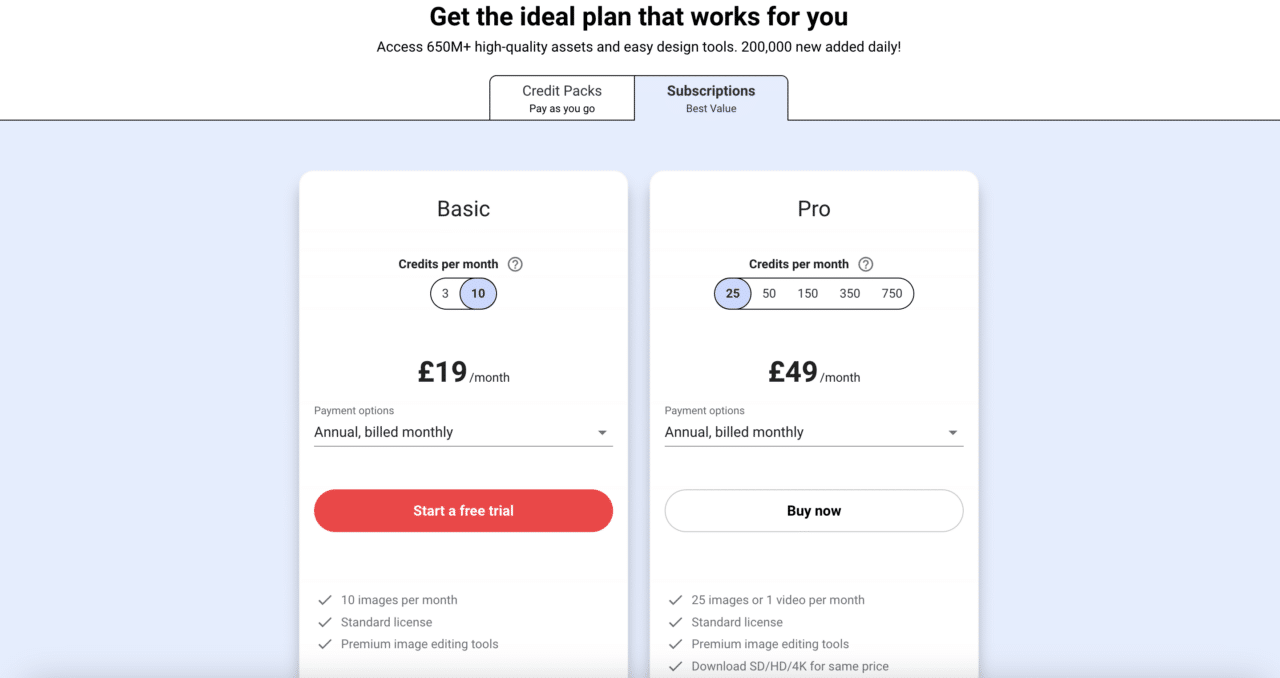Click the checkmark beside Basic's 'Standard license'
The width and height of the screenshot is (1280, 678).
point(324,622)
